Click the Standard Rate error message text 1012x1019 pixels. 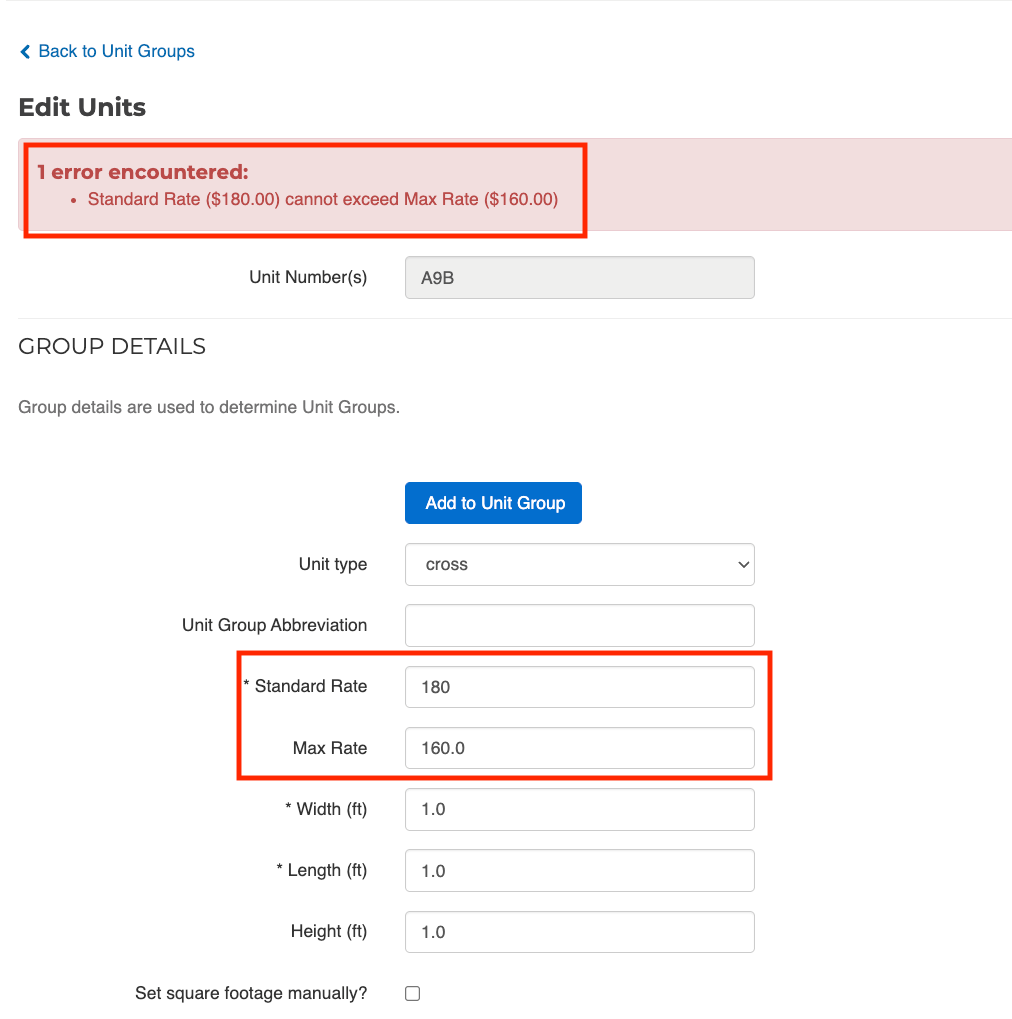pos(322,199)
